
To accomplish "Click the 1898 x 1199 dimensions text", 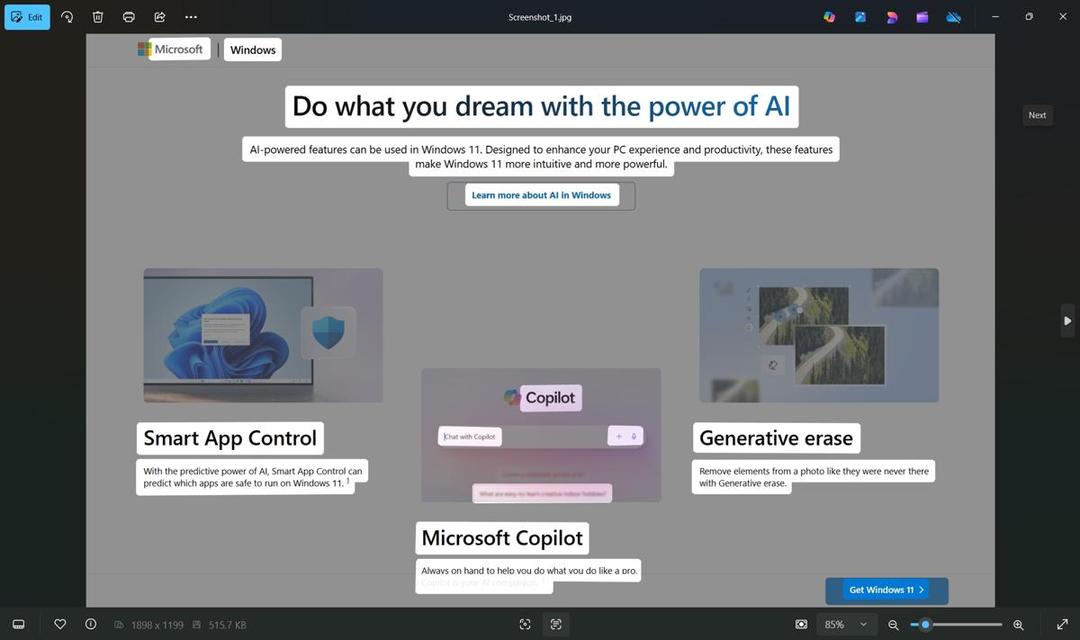I will point(157,625).
